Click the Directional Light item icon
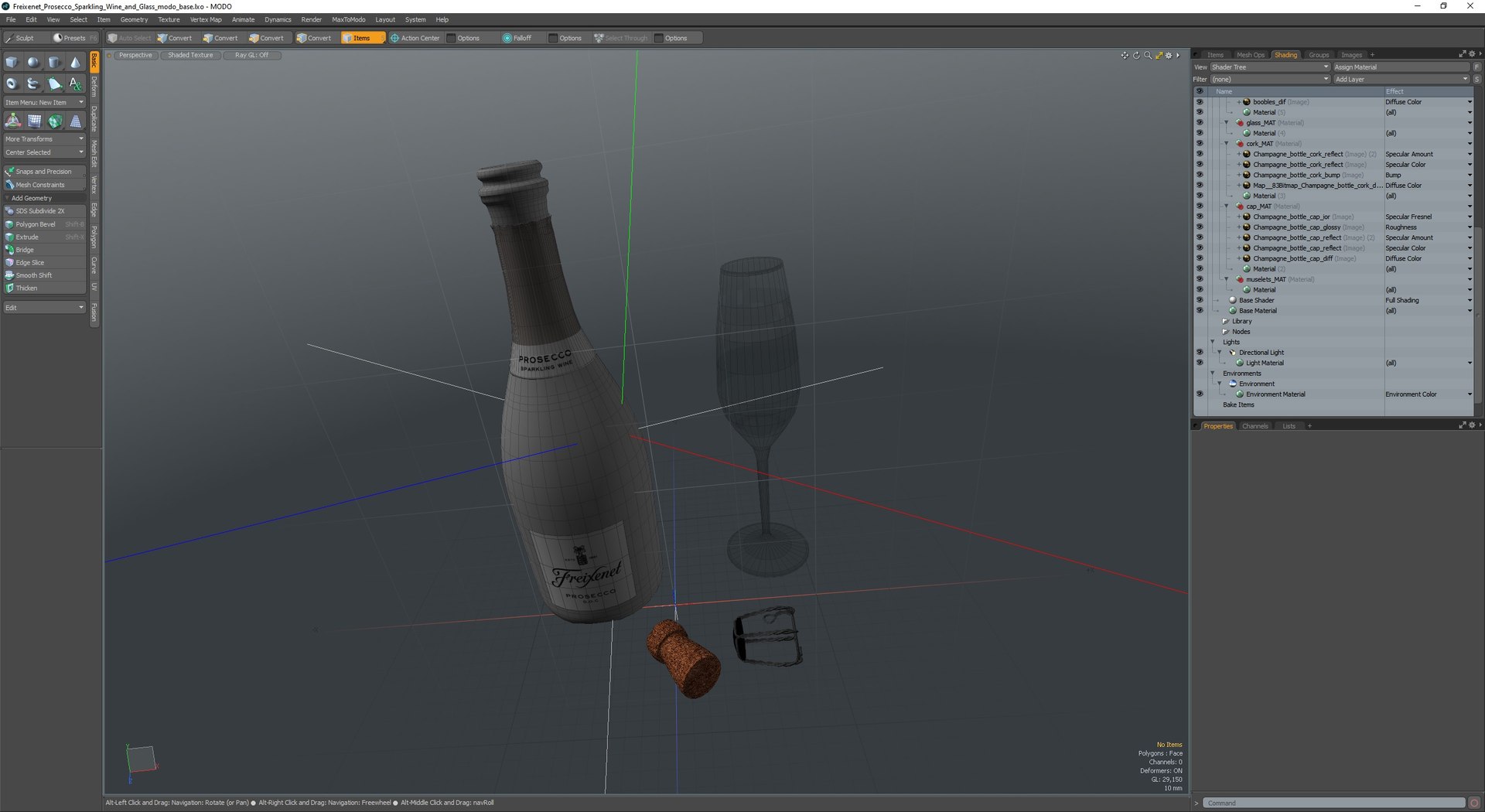 pos(1233,353)
